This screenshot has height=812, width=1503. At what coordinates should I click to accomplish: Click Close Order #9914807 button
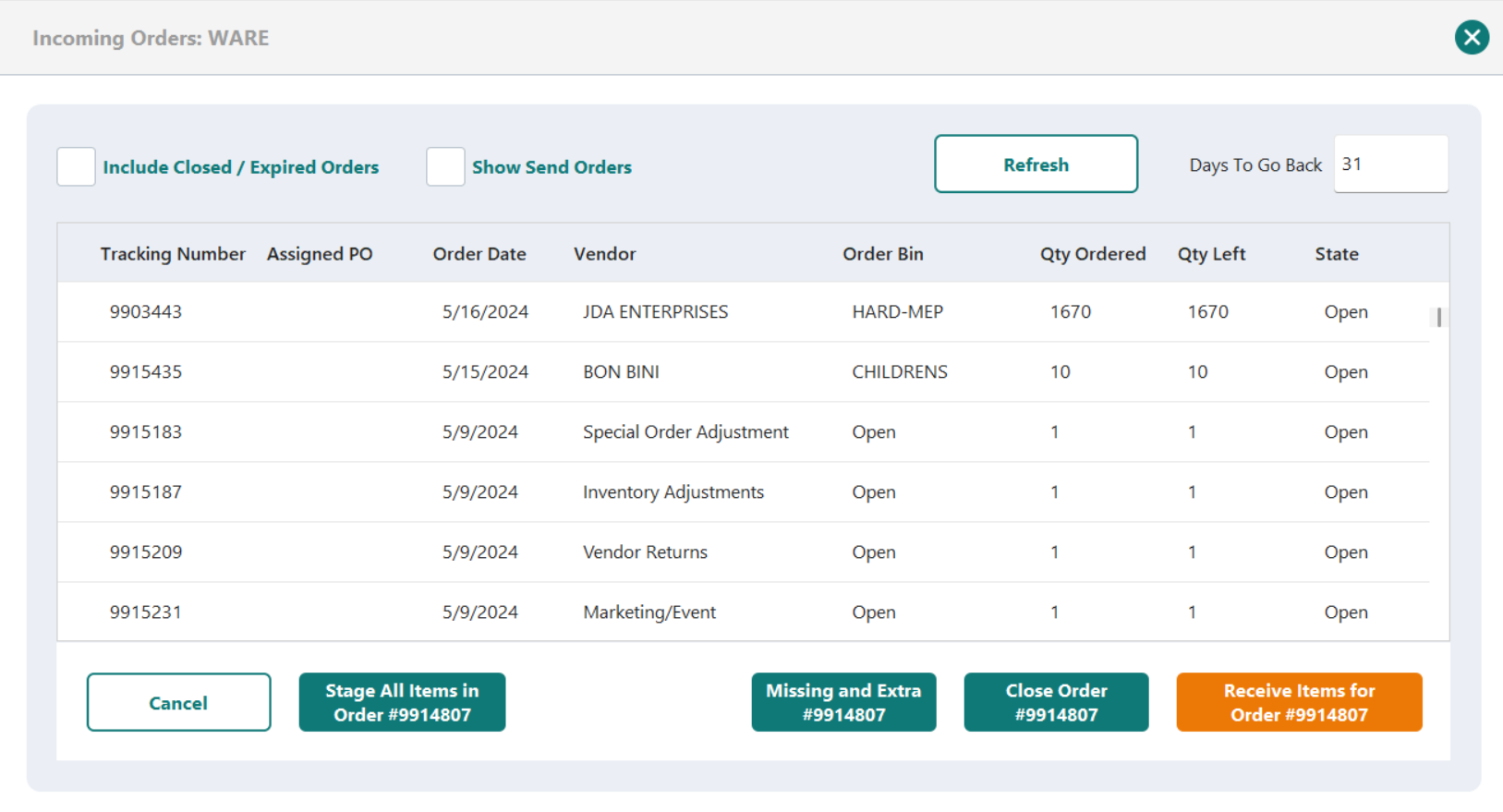[x=1056, y=703]
